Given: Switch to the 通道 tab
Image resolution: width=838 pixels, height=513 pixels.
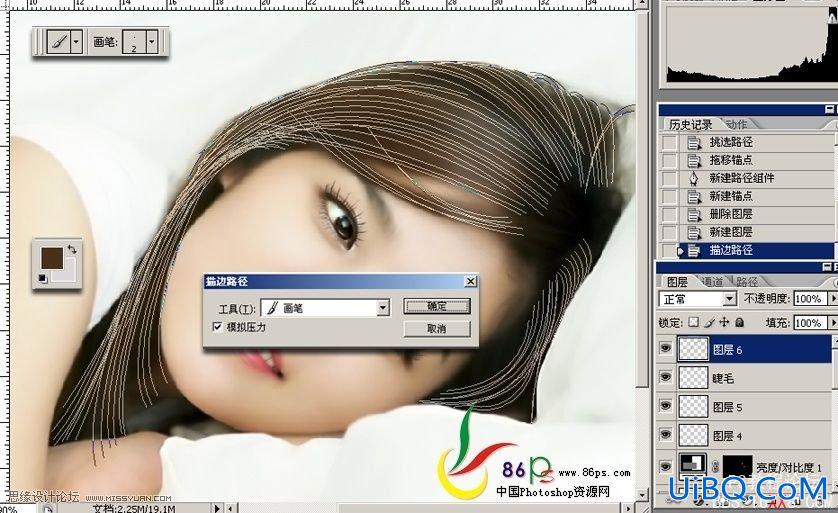Looking at the screenshot, I should (712, 282).
